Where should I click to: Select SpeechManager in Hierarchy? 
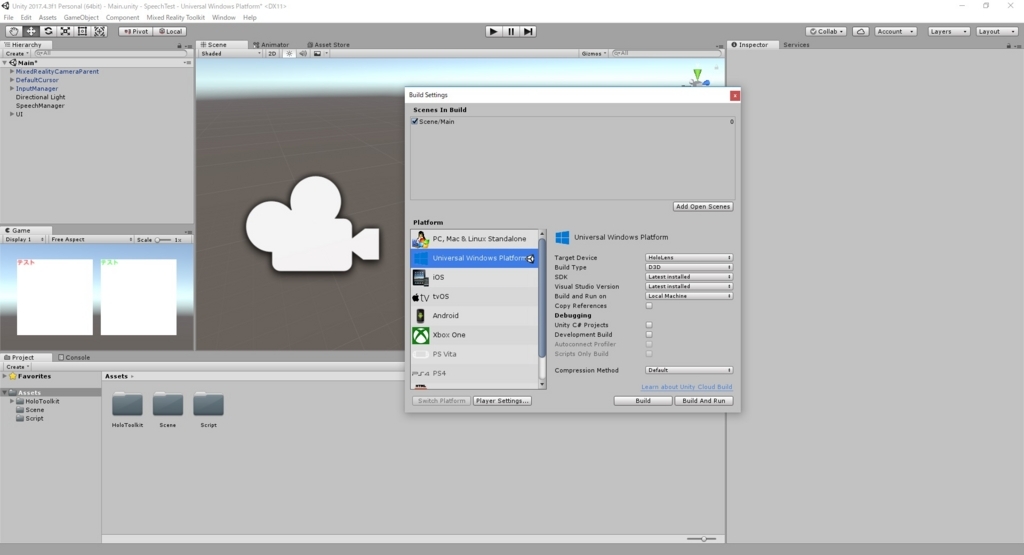(x=40, y=105)
